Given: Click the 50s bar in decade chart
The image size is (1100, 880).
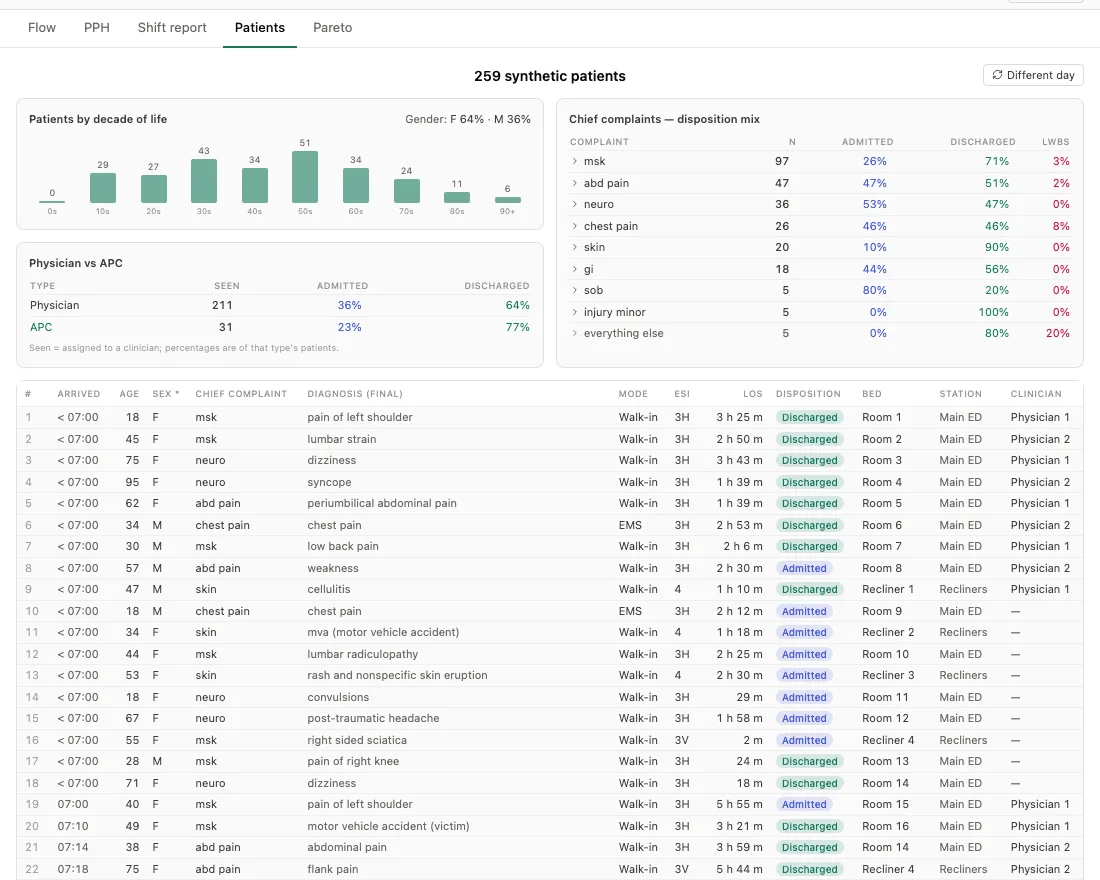Looking at the screenshot, I should (x=304, y=177).
